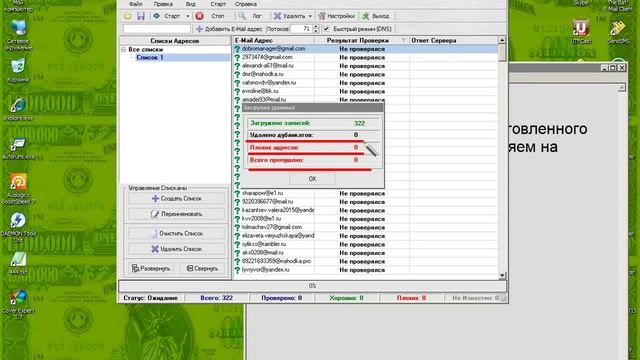Open Настройки settings
The width and height of the screenshot is (640, 360).
(x=337, y=16)
